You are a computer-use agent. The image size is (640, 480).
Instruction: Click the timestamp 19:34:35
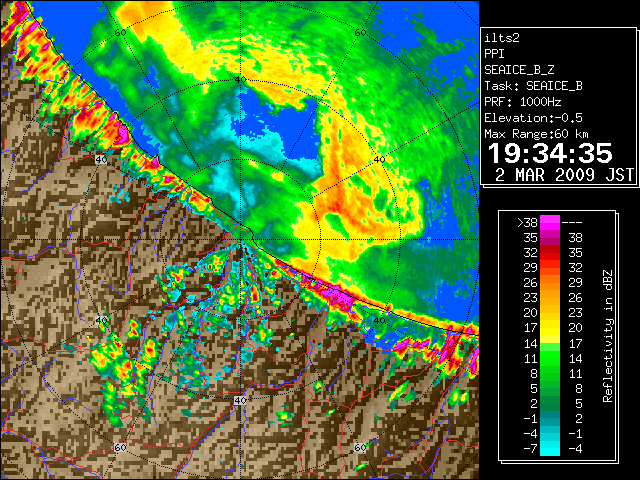[x=550, y=153]
